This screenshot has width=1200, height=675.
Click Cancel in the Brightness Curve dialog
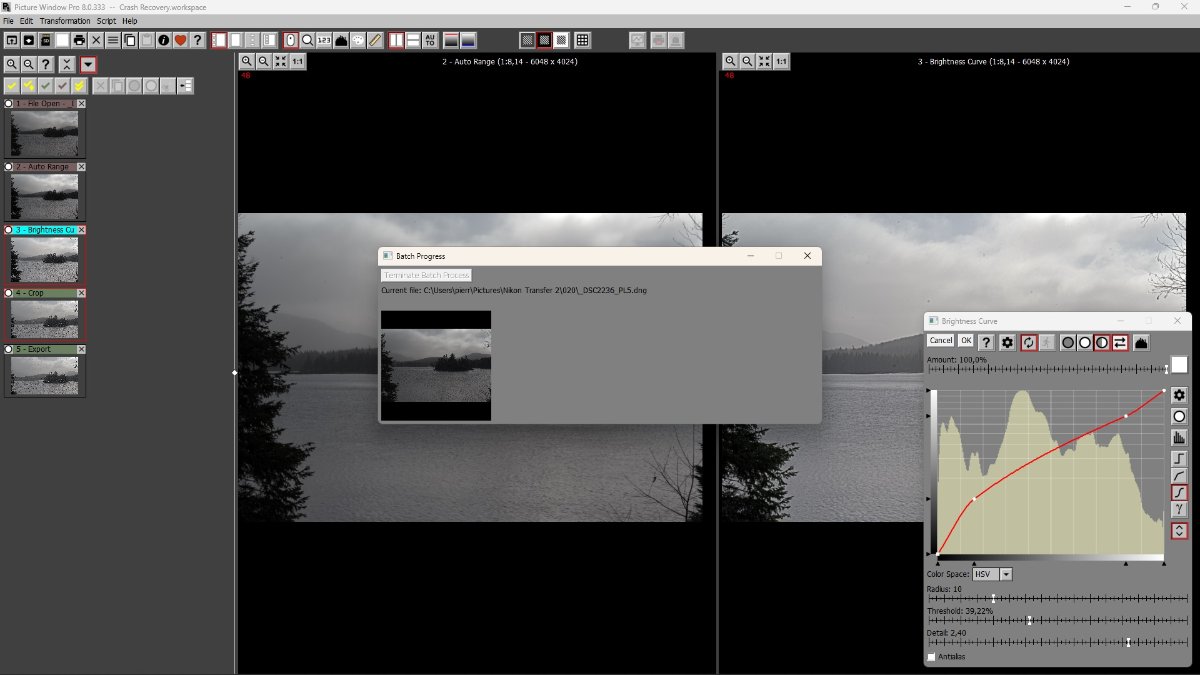(940, 341)
